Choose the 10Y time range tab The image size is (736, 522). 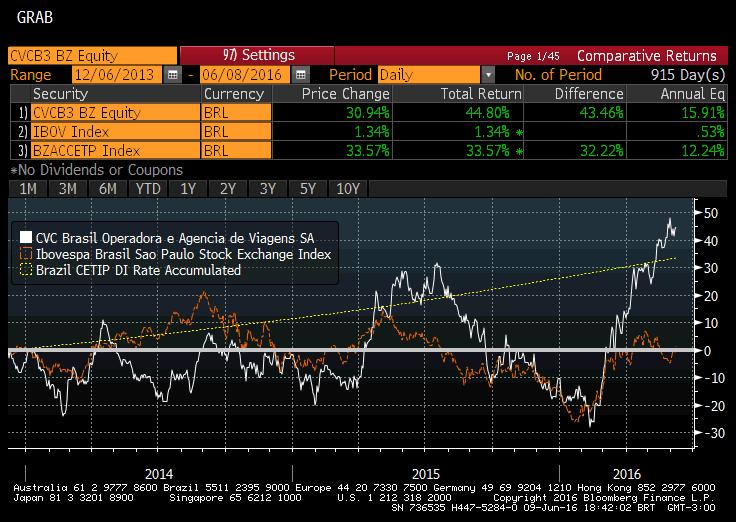click(348, 189)
